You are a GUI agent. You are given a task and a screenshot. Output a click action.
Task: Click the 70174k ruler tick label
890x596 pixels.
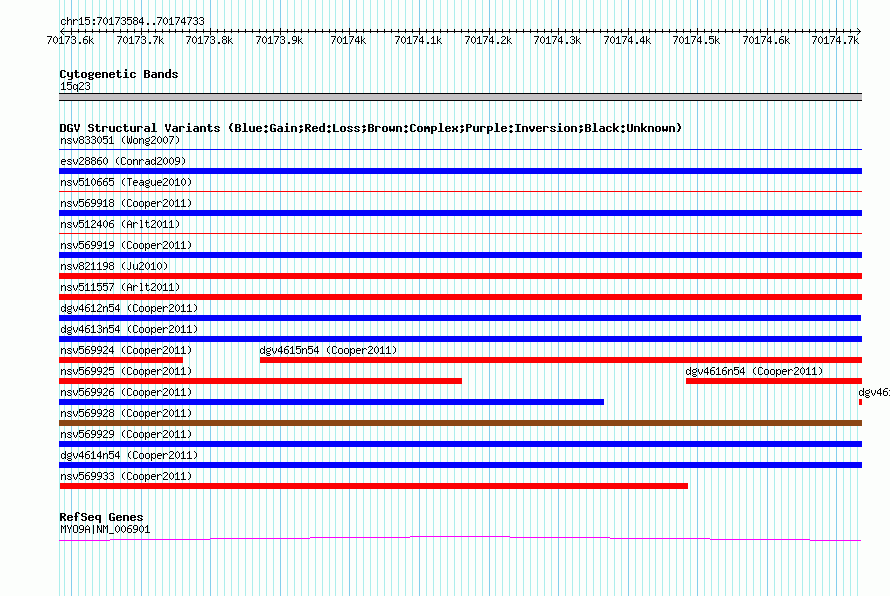(349, 40)
